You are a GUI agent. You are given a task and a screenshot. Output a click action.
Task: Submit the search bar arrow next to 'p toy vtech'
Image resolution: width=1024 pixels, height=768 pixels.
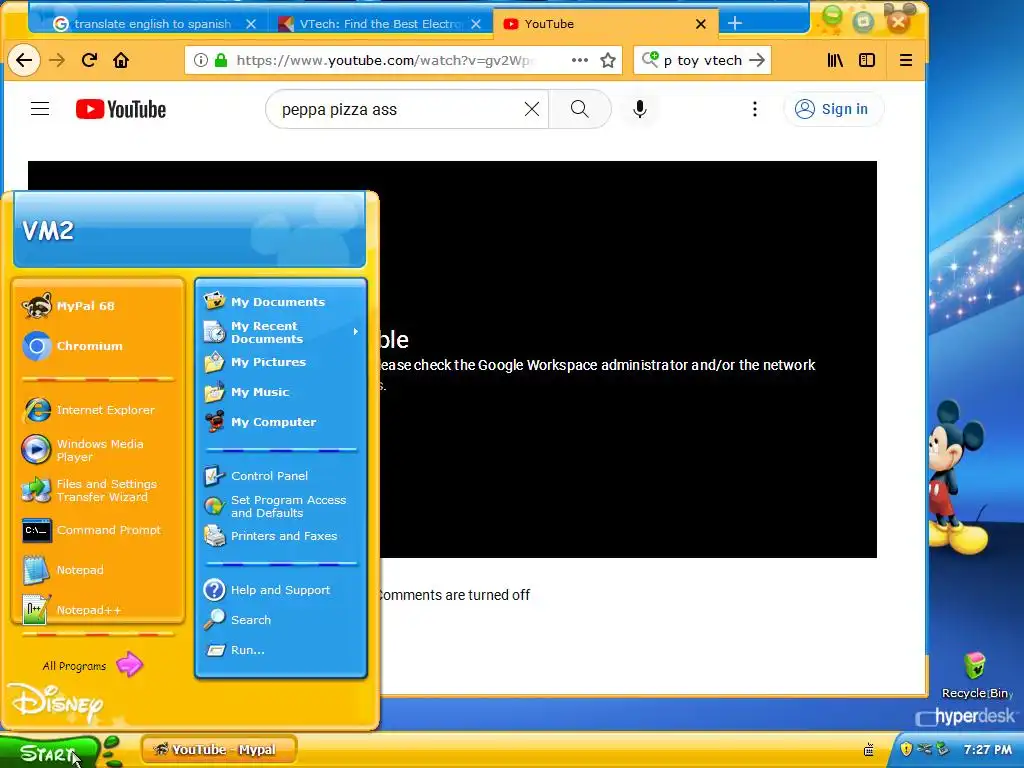click(757, 60)
